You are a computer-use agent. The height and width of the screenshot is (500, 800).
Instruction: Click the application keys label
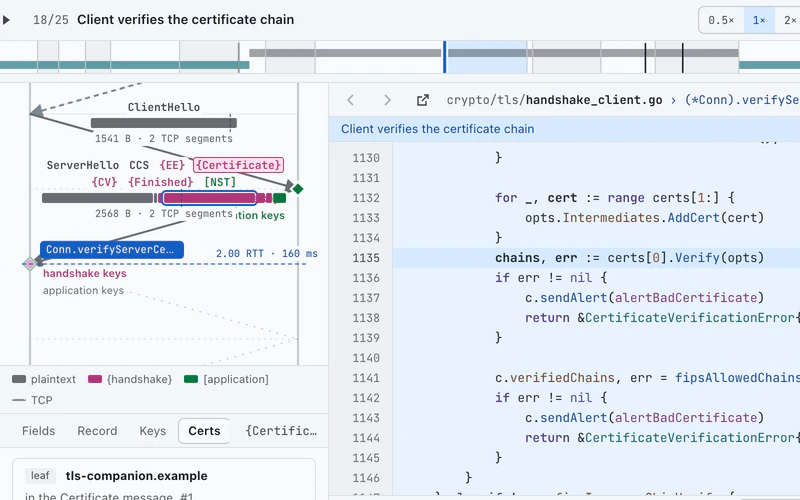pos(83,290)
